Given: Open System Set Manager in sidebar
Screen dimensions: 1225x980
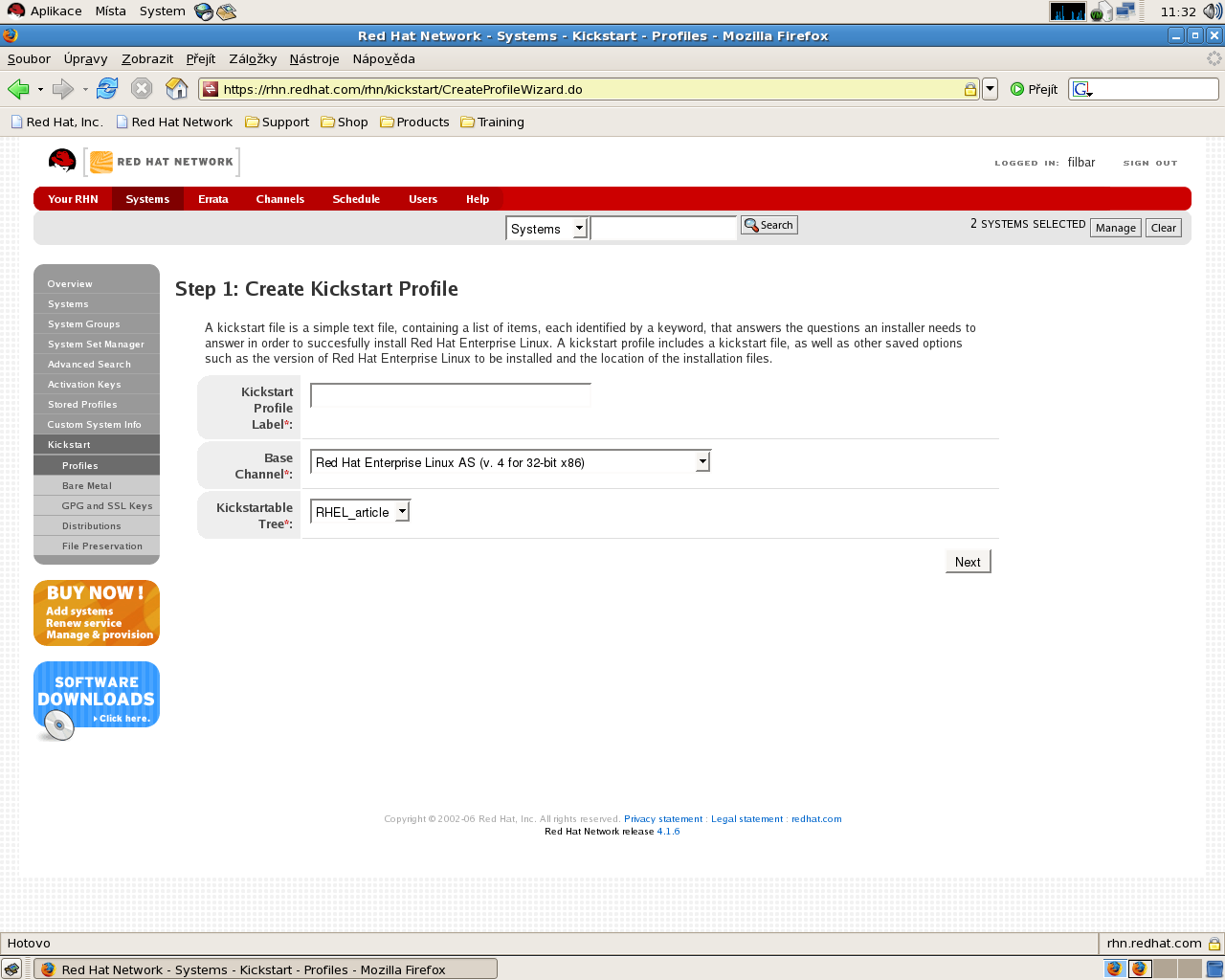Looking at the screenshot, I should click(x=97, y=345).
